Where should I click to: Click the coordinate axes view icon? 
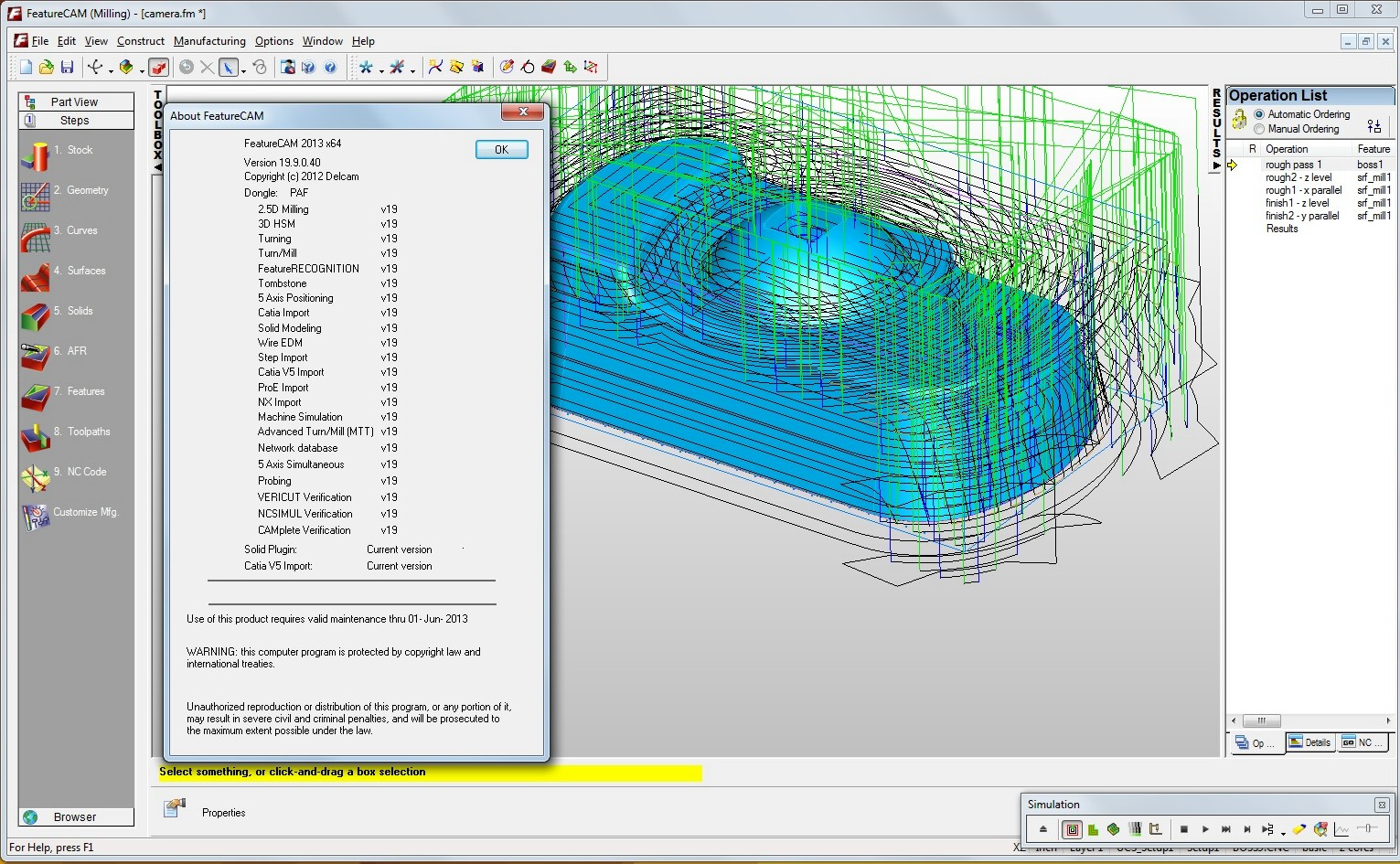coord(94,67)
